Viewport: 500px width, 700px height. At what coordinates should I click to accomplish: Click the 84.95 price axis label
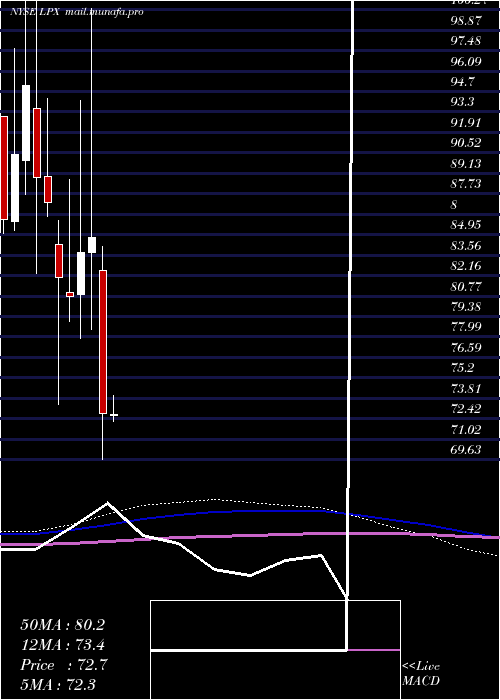coord(466,225)
